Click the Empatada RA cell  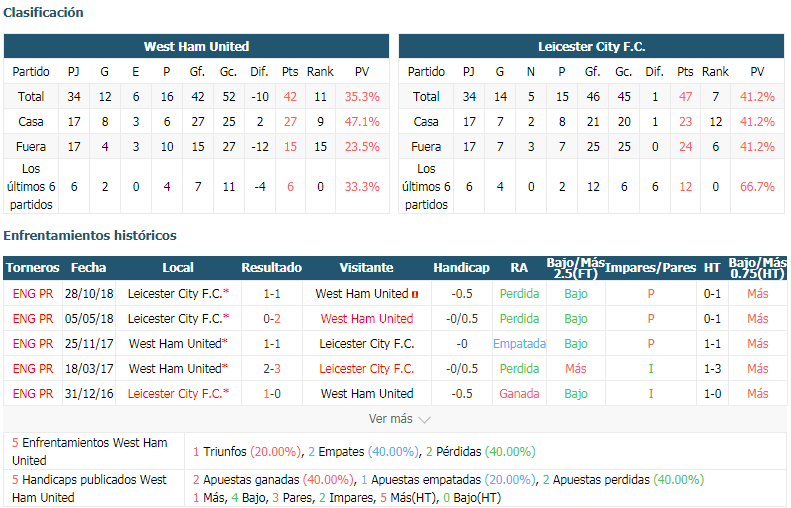pos(519,344)
